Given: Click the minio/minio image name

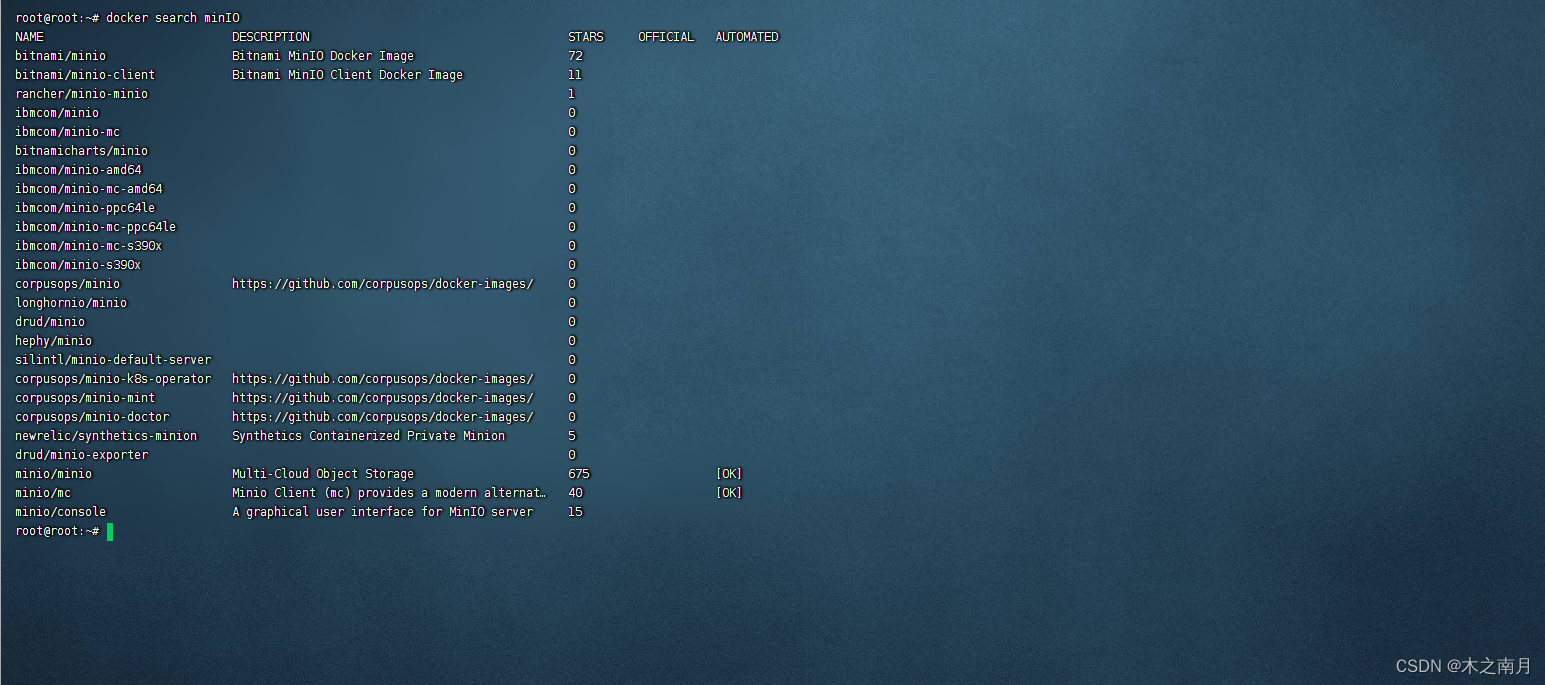Looking at the screenshot, I should point(53,474).
